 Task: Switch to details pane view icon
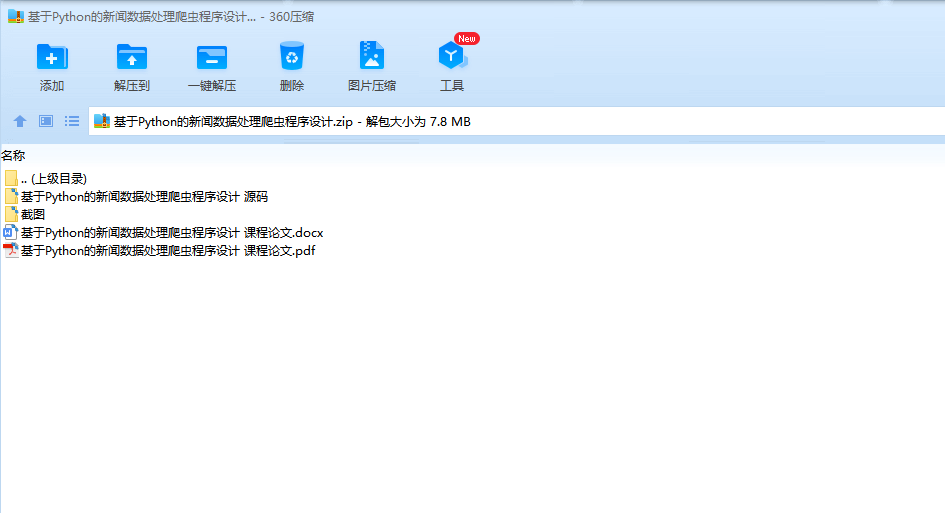[x=46, y=121]
